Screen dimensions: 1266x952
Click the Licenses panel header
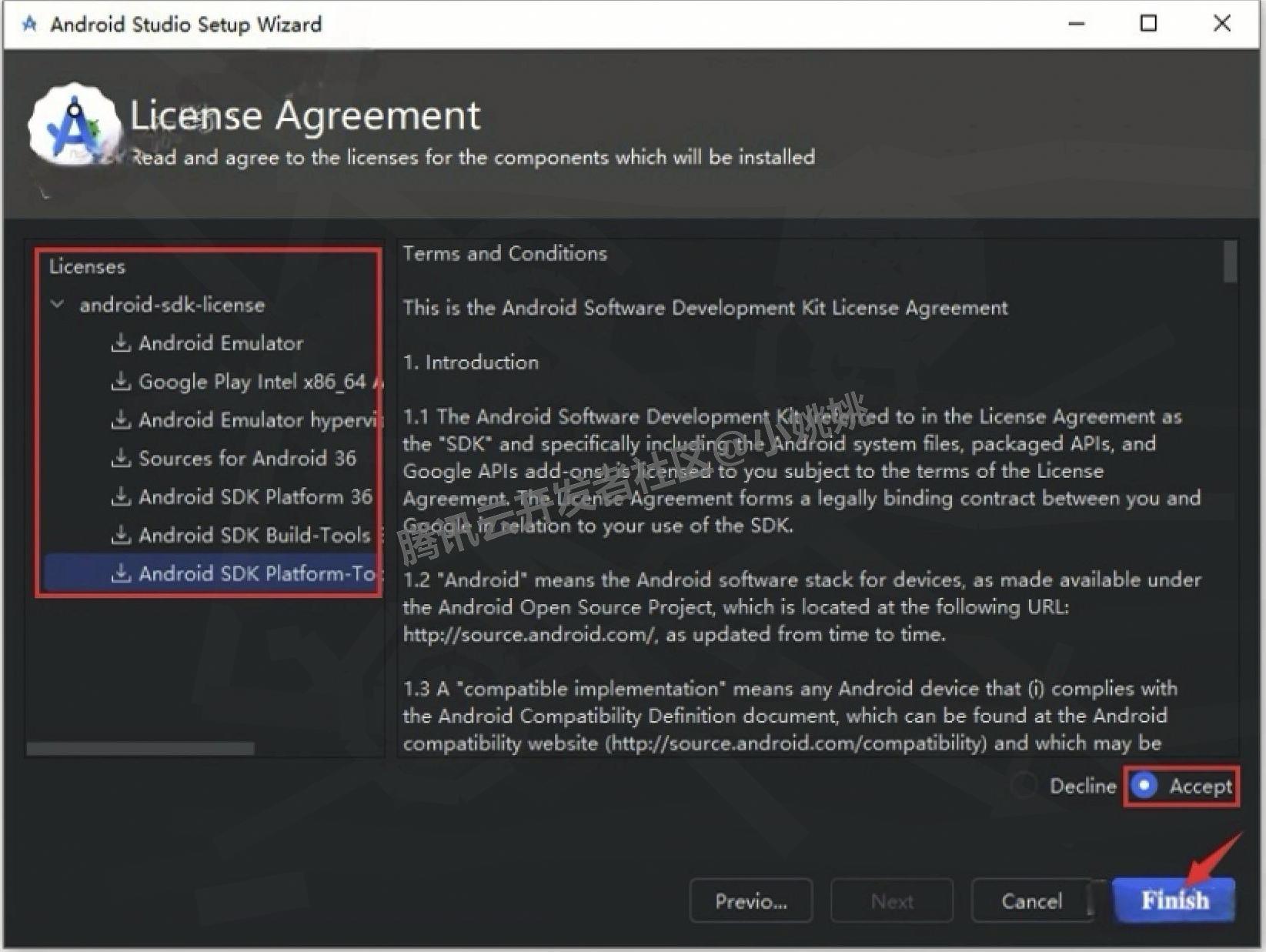(86, 266)
